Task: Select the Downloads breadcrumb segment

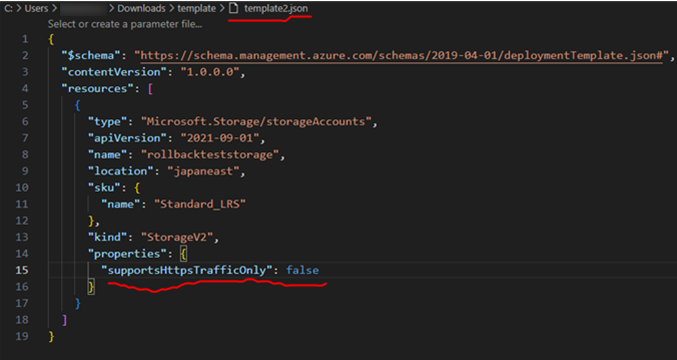Action: pos(141,8)
